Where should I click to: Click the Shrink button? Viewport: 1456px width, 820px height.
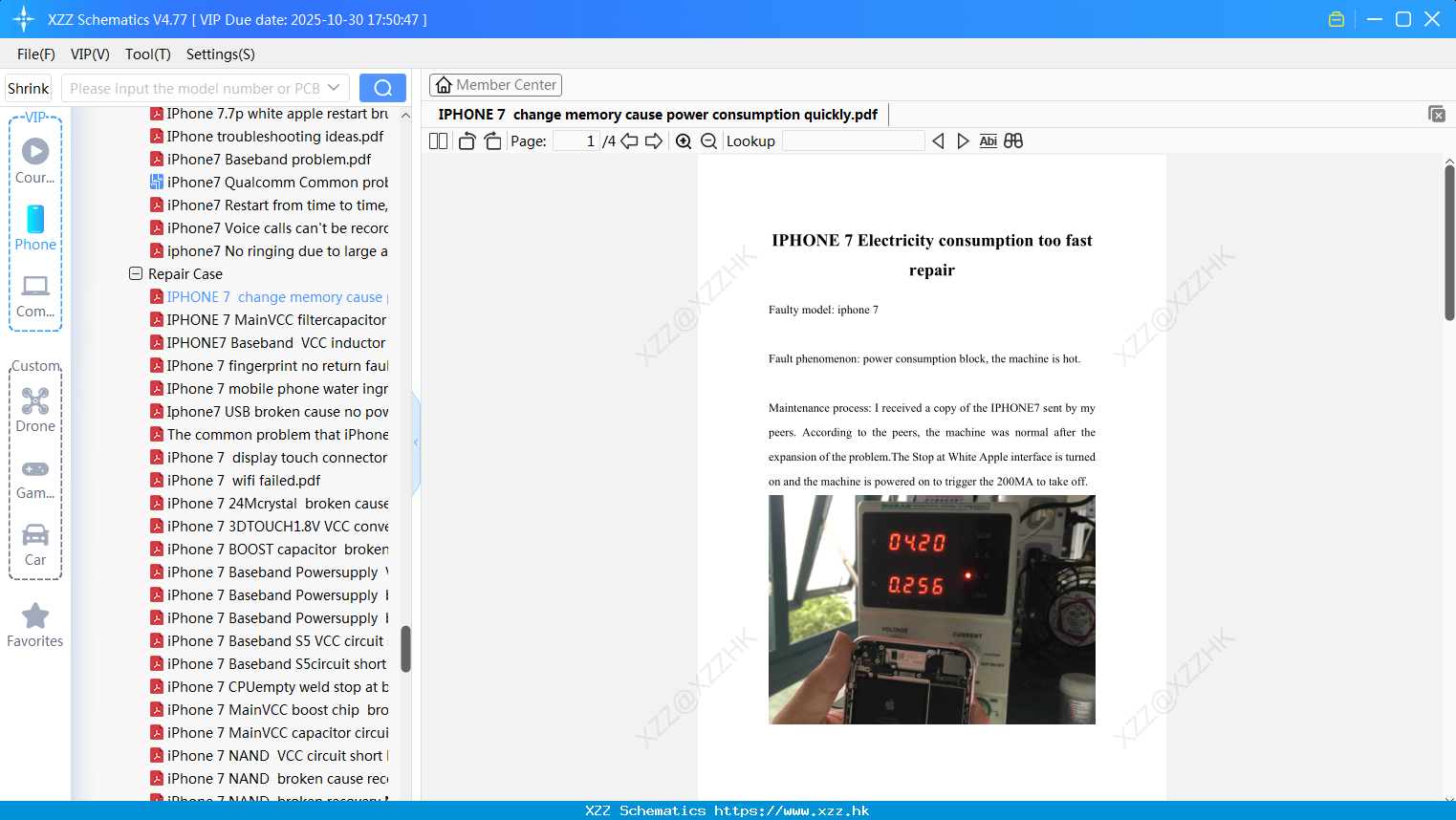pyautogui.click(x=29, y=88)
